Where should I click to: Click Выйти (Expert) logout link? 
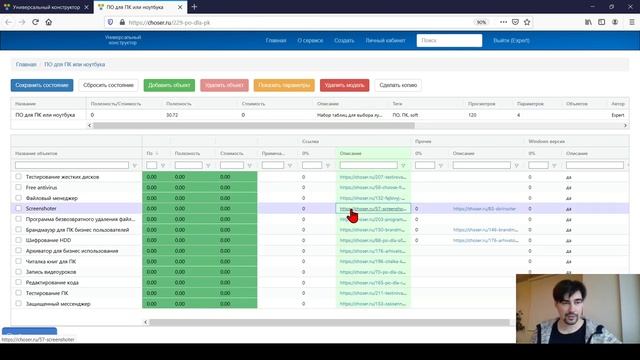[511, 40]
